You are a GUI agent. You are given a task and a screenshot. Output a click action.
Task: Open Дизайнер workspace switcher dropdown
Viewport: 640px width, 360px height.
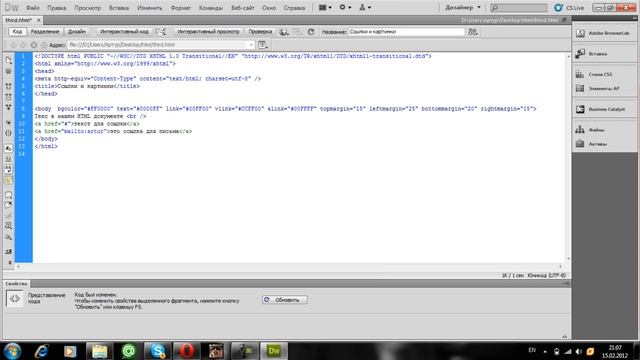(x=462, y=7)
